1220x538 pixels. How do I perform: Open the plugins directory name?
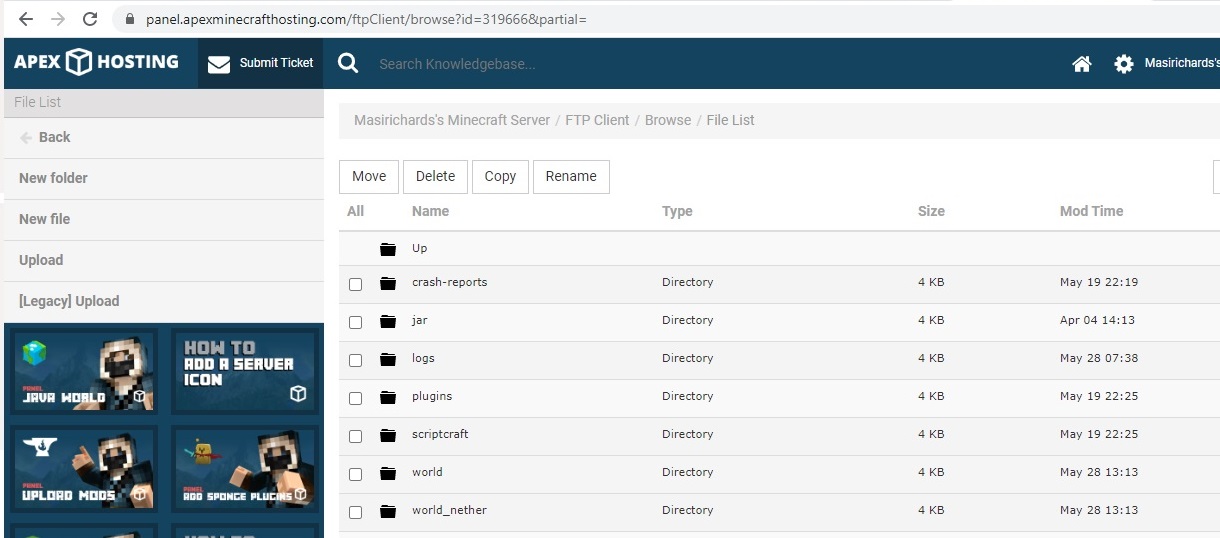point(432,396)
